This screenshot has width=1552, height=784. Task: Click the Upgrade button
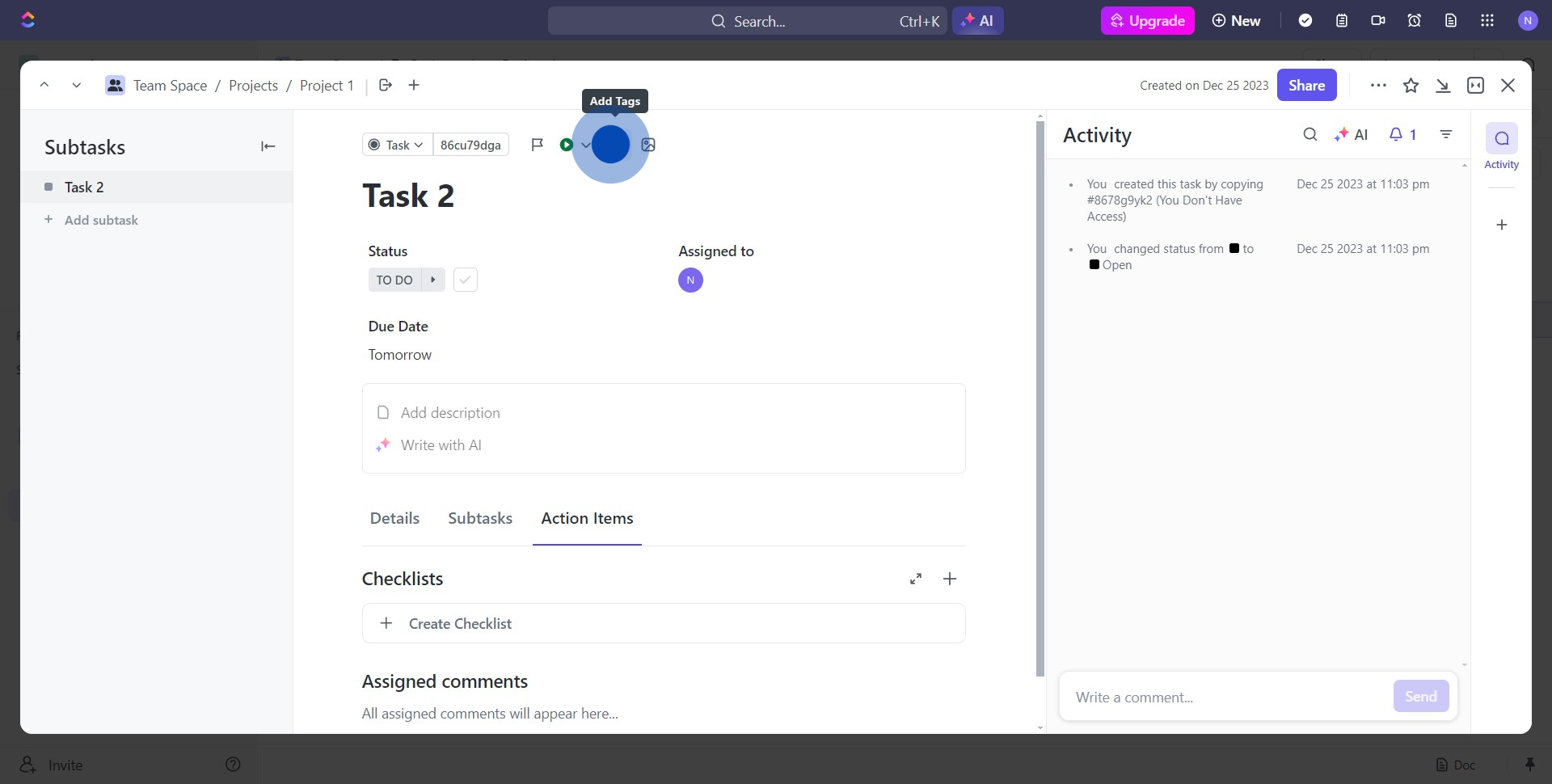pyautogui.click(x=1147, y=21)
